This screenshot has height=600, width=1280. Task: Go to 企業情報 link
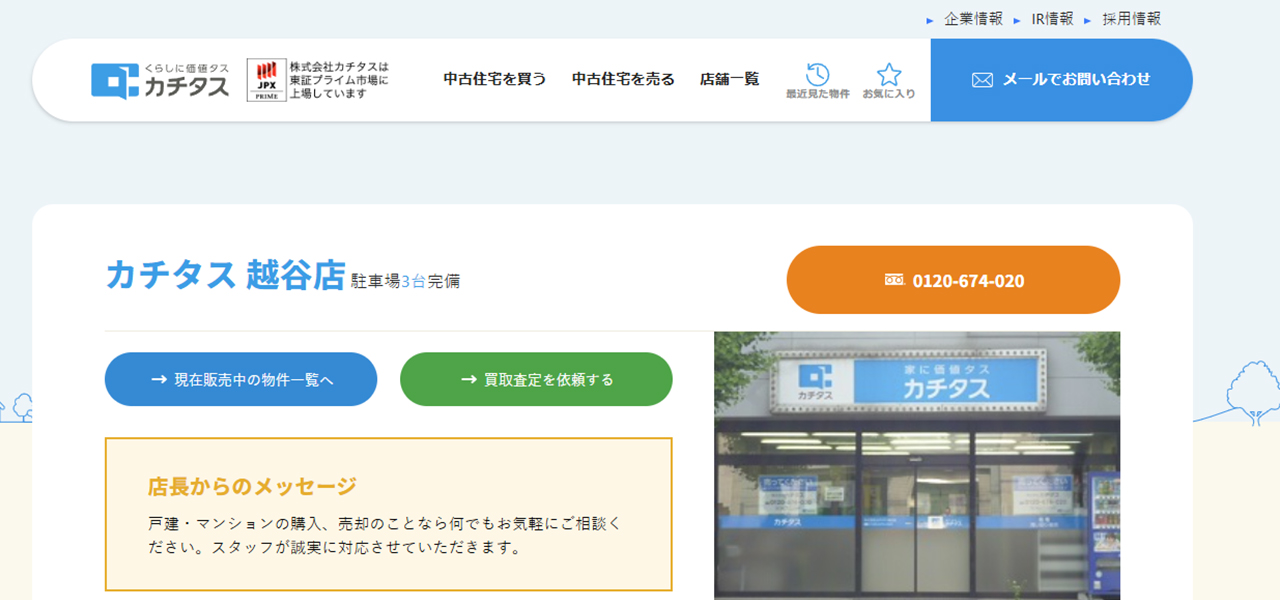tap(973, 19)
